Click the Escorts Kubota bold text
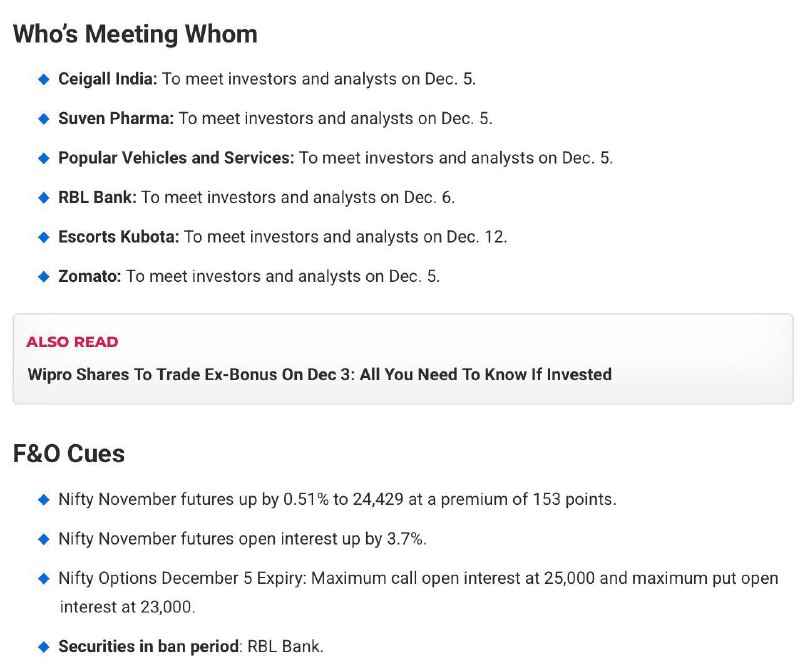 118,237
